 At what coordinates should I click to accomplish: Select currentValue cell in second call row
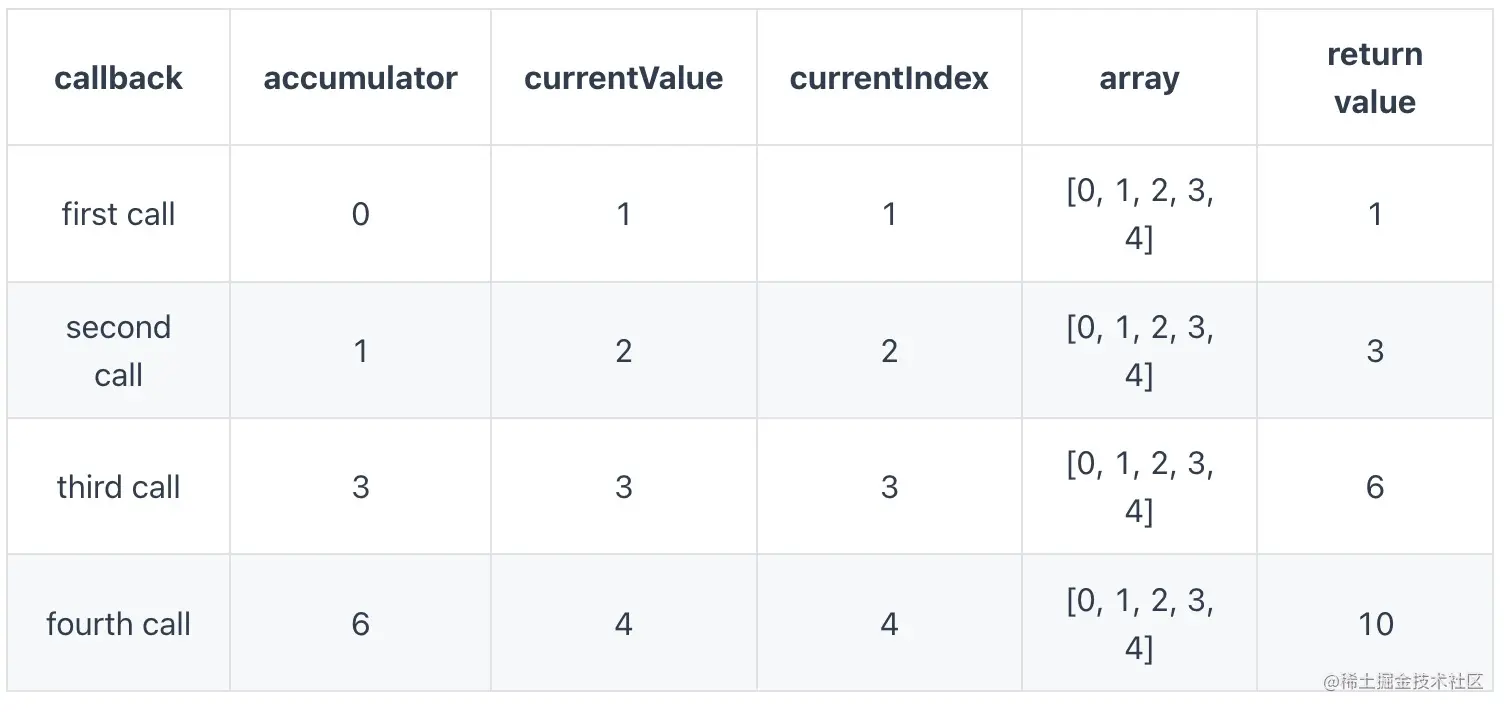[x=623, y=351]
